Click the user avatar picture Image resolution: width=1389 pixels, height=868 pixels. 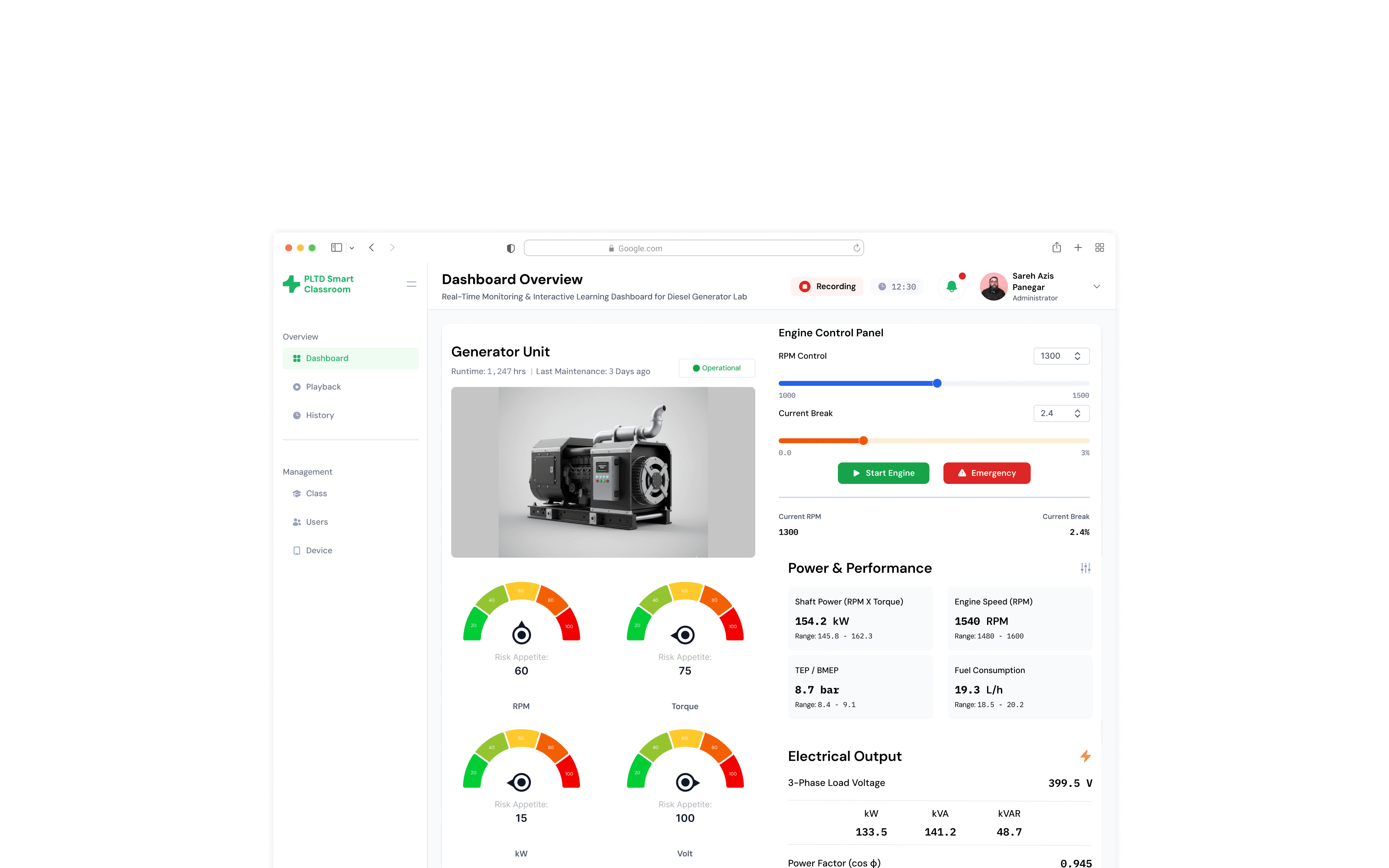[994, 286]
